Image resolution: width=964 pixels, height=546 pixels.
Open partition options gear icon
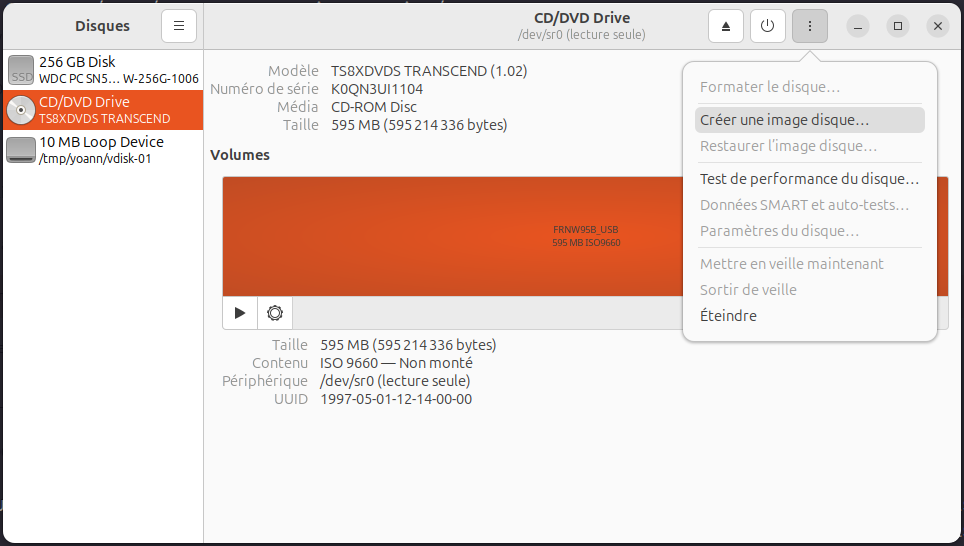[x=275, y=313]
